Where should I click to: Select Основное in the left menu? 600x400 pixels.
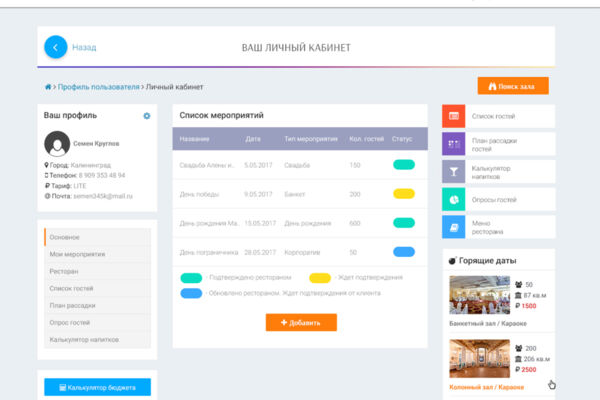98,237
